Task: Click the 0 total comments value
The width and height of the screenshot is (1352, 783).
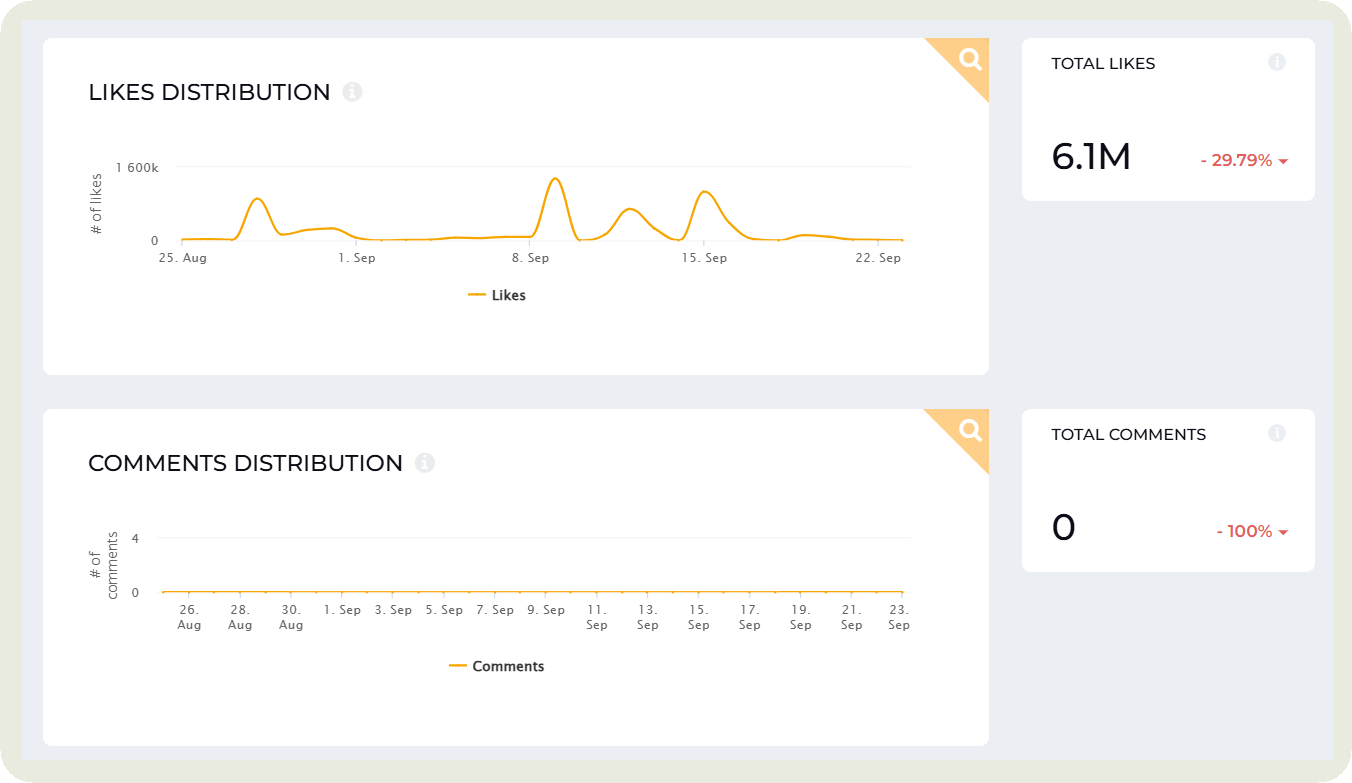Action: (1063, 528)
